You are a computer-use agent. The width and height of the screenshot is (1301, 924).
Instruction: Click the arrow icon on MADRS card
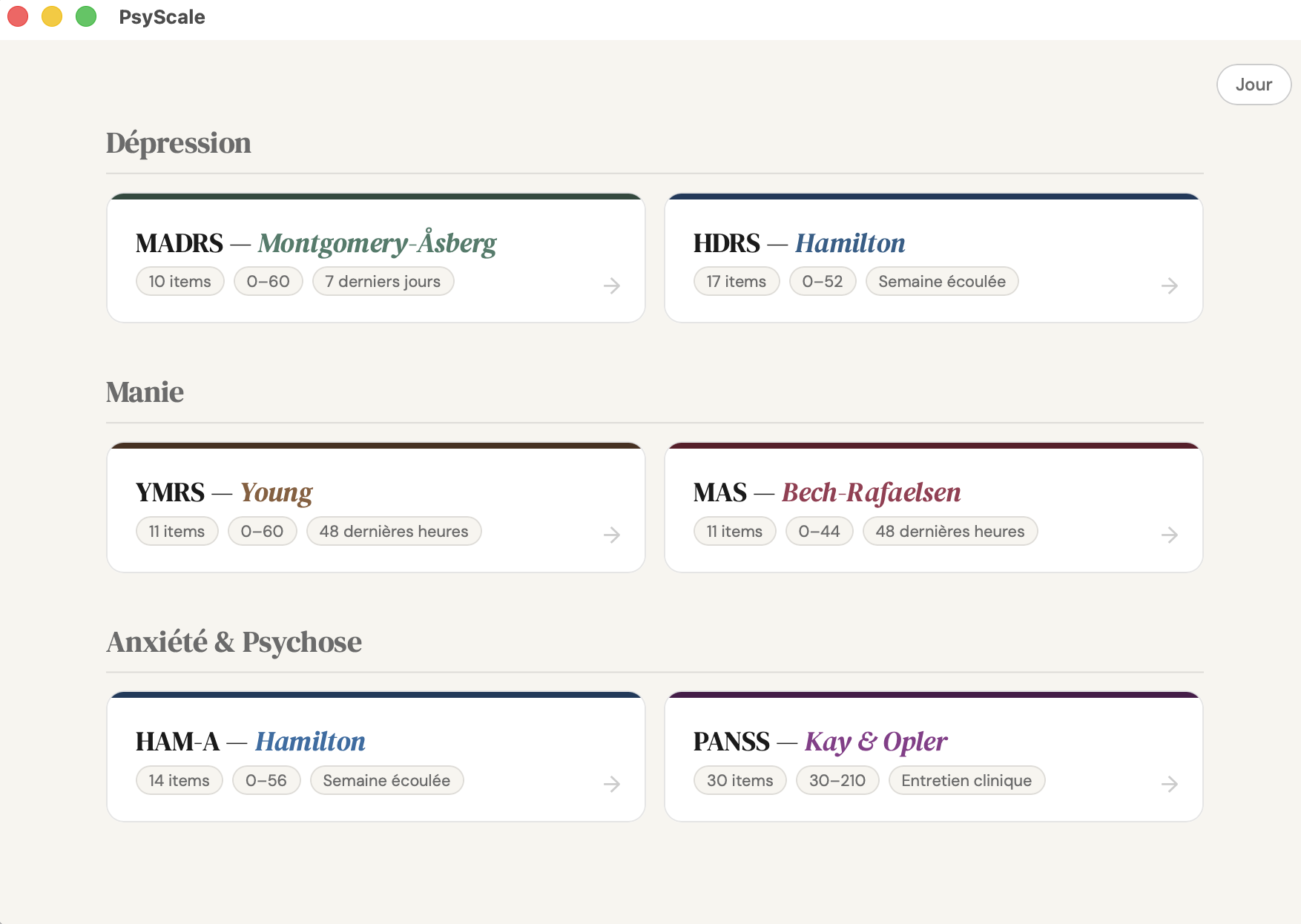(612, 286)
